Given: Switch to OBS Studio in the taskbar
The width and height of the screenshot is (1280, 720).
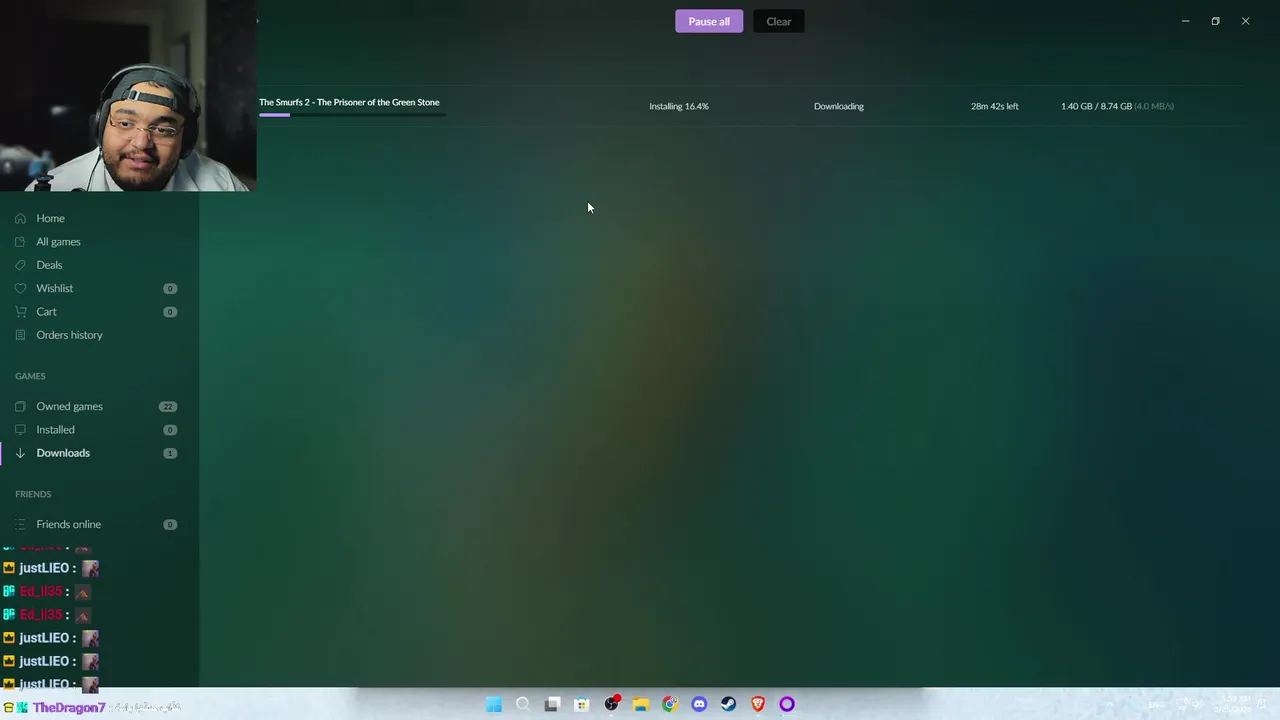Looking at the screenshot, I should coord(611,704).
